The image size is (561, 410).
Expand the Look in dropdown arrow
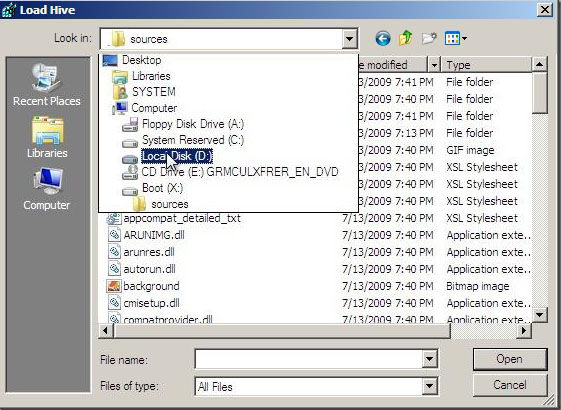(x=349, y=39)
